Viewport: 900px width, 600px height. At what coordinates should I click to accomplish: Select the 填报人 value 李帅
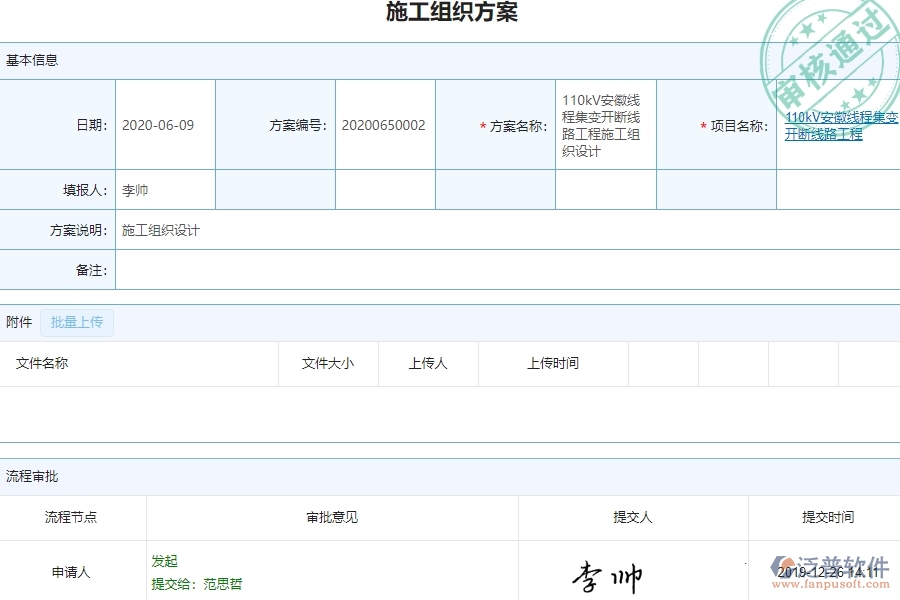click(134, 189)
